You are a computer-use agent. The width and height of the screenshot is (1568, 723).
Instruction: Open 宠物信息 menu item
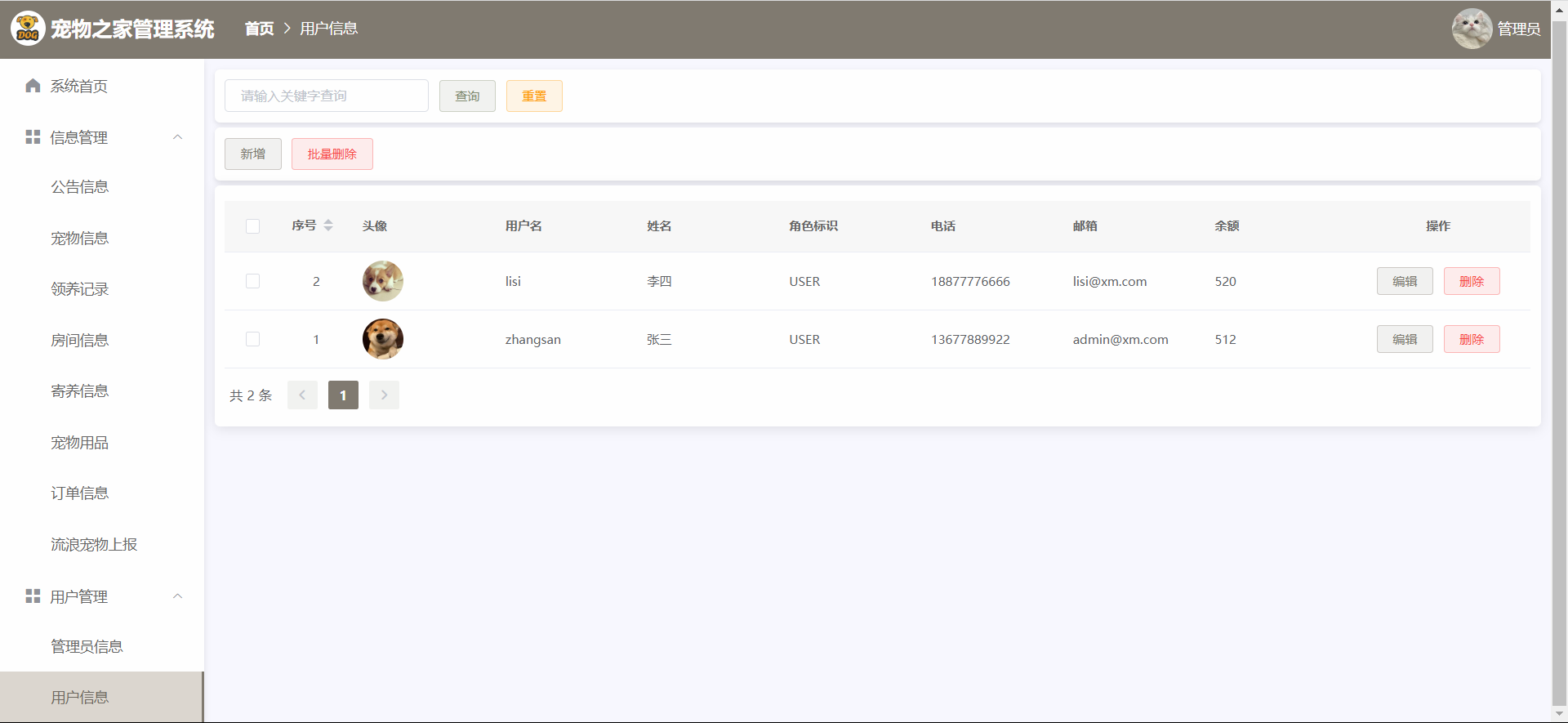pos(102,239)
